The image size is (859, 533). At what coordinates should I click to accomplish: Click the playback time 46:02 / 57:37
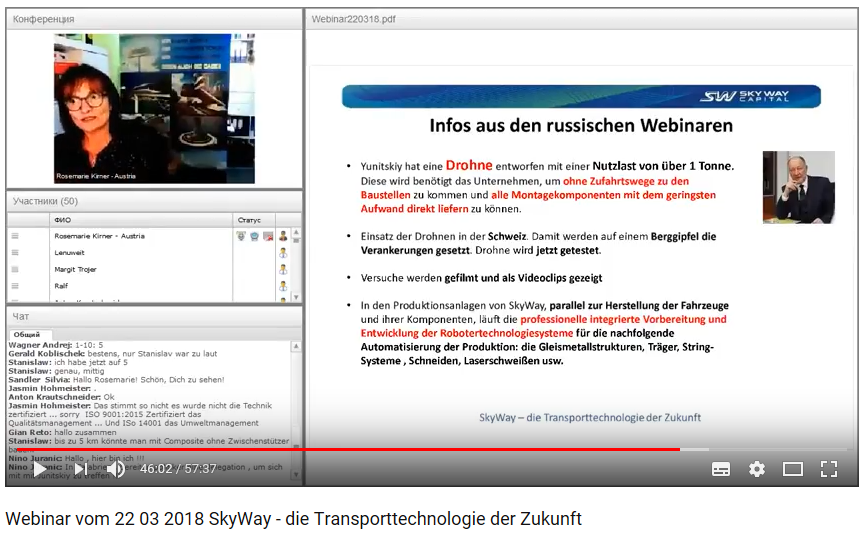[178, 469]
